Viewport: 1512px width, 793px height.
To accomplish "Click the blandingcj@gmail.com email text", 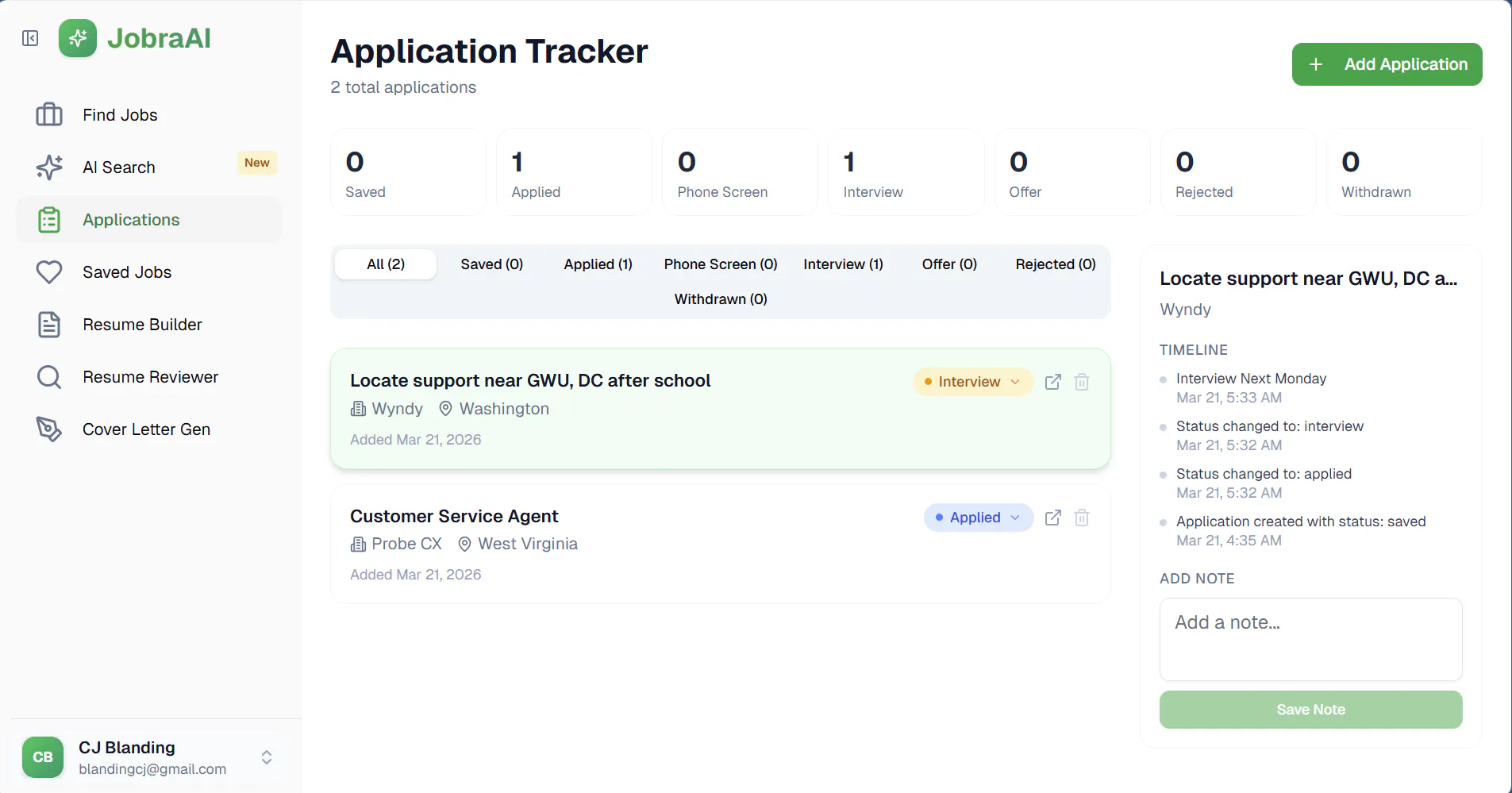I will (152, 769).
